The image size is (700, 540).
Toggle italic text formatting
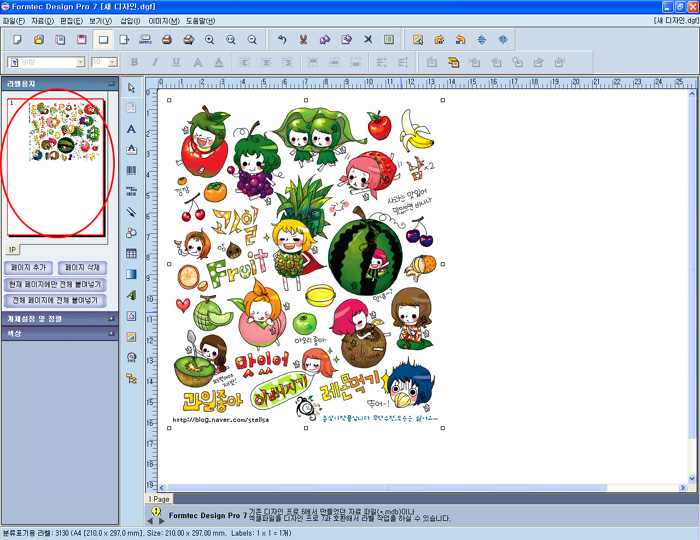click(x=155, y=62)
